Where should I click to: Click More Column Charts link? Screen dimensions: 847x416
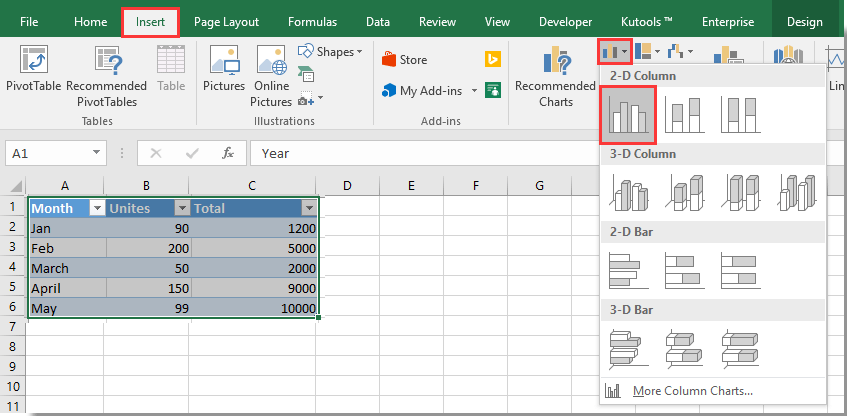click(x=693, y=390)
